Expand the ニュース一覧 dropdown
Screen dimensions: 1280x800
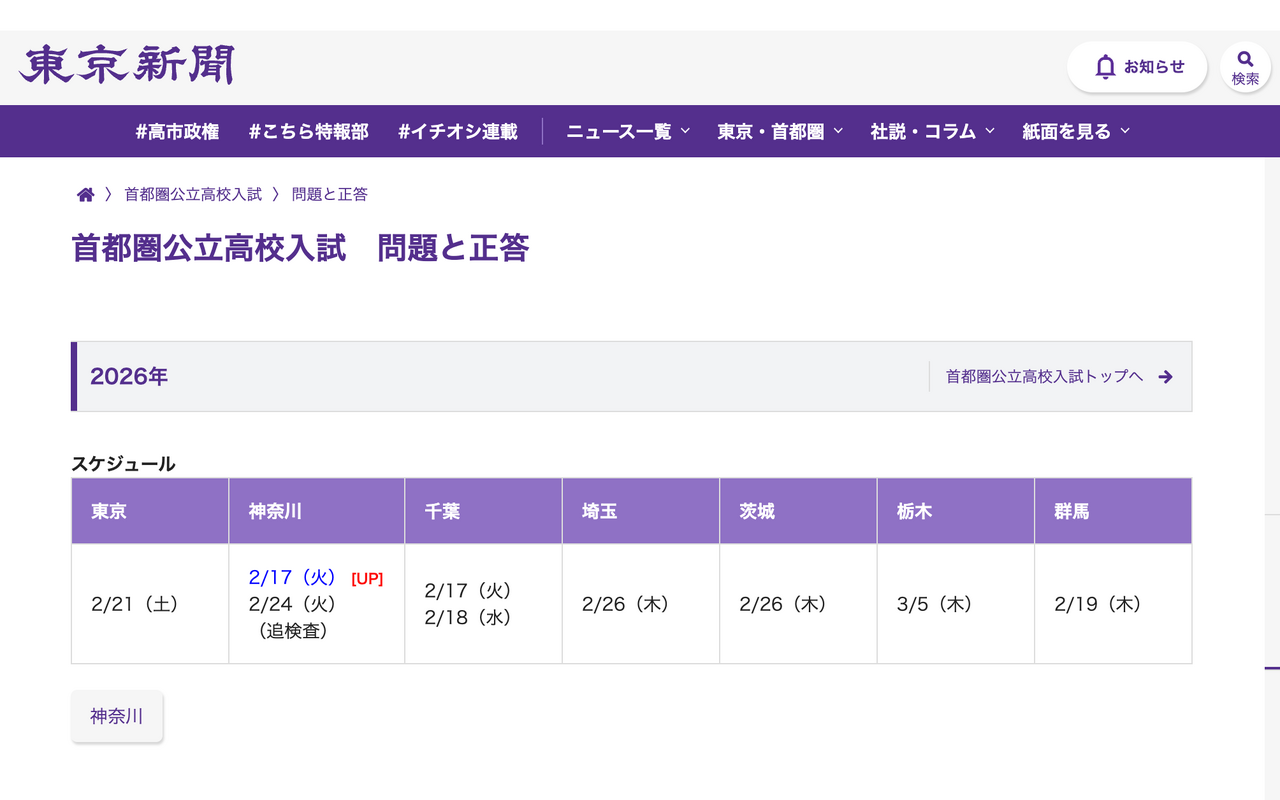[626, 131]
